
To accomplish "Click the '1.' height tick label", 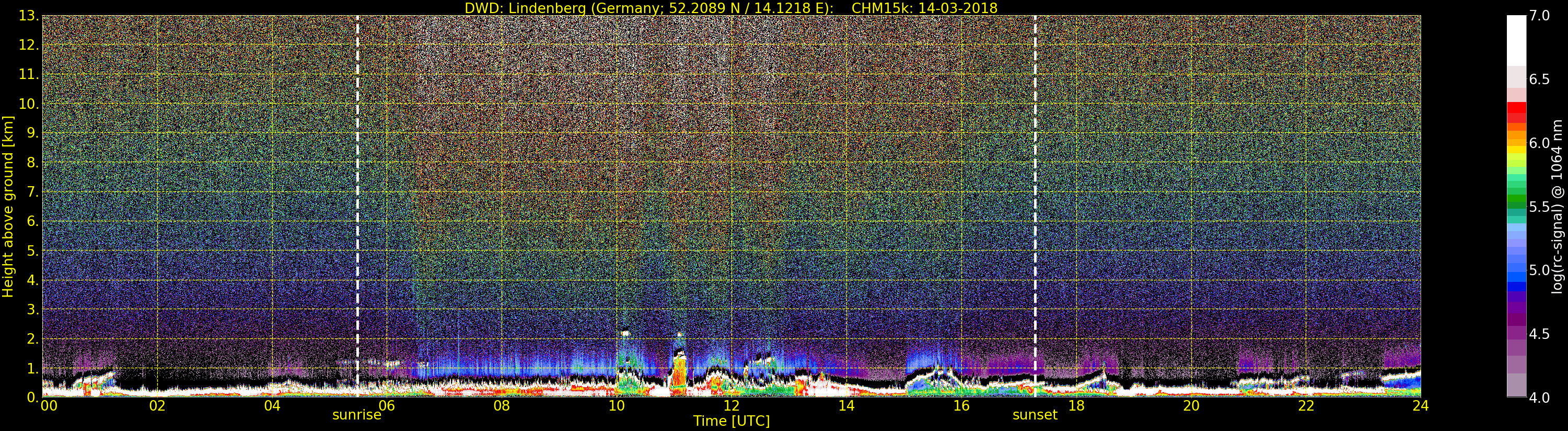I will [x=32, y=368].
